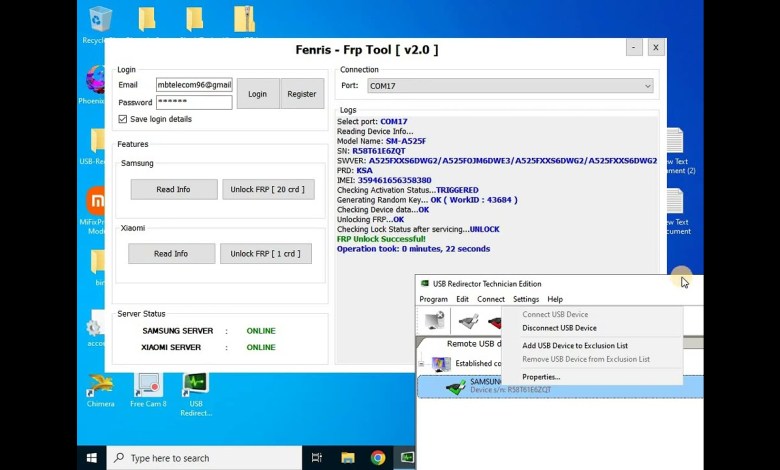
Task: Click Xiaomi Read Info button
Action: click(171, 253)
